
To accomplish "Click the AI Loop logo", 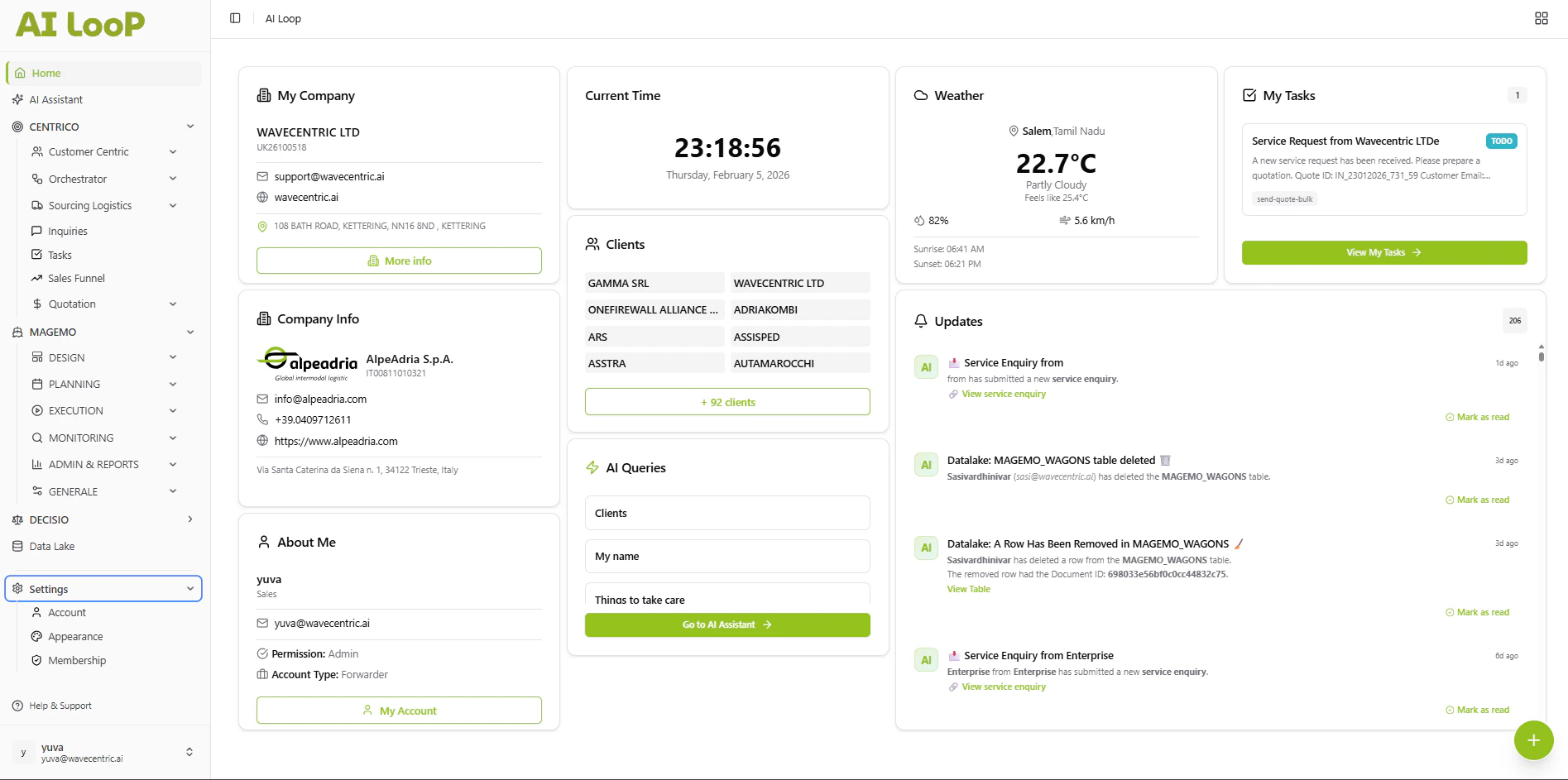I will 79,25.
